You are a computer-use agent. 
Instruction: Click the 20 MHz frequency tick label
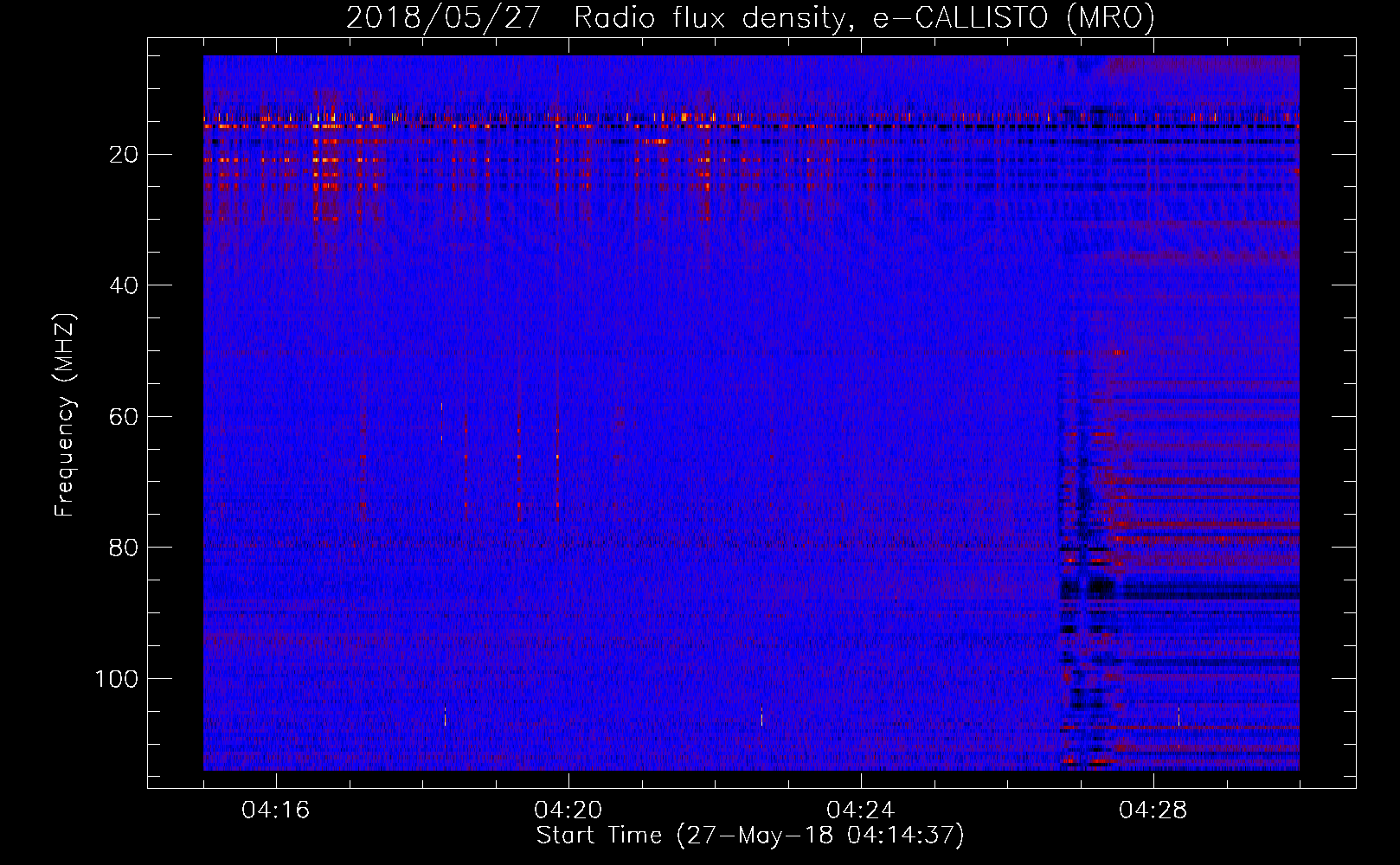click(124, 155)
